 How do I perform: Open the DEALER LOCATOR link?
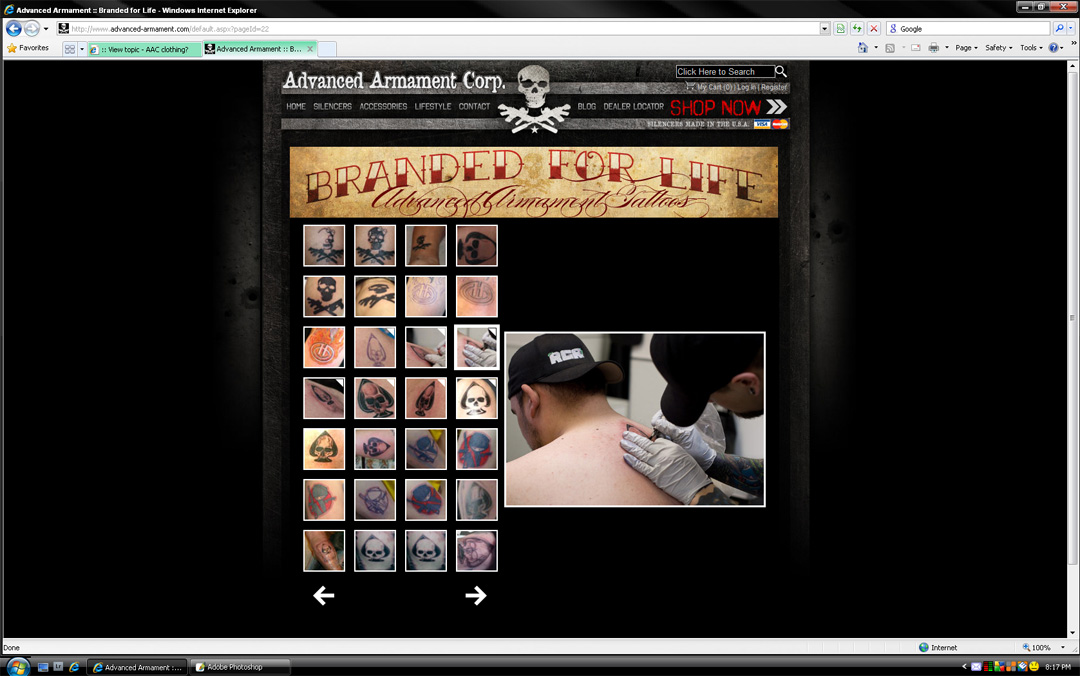(x=634, y=106)
